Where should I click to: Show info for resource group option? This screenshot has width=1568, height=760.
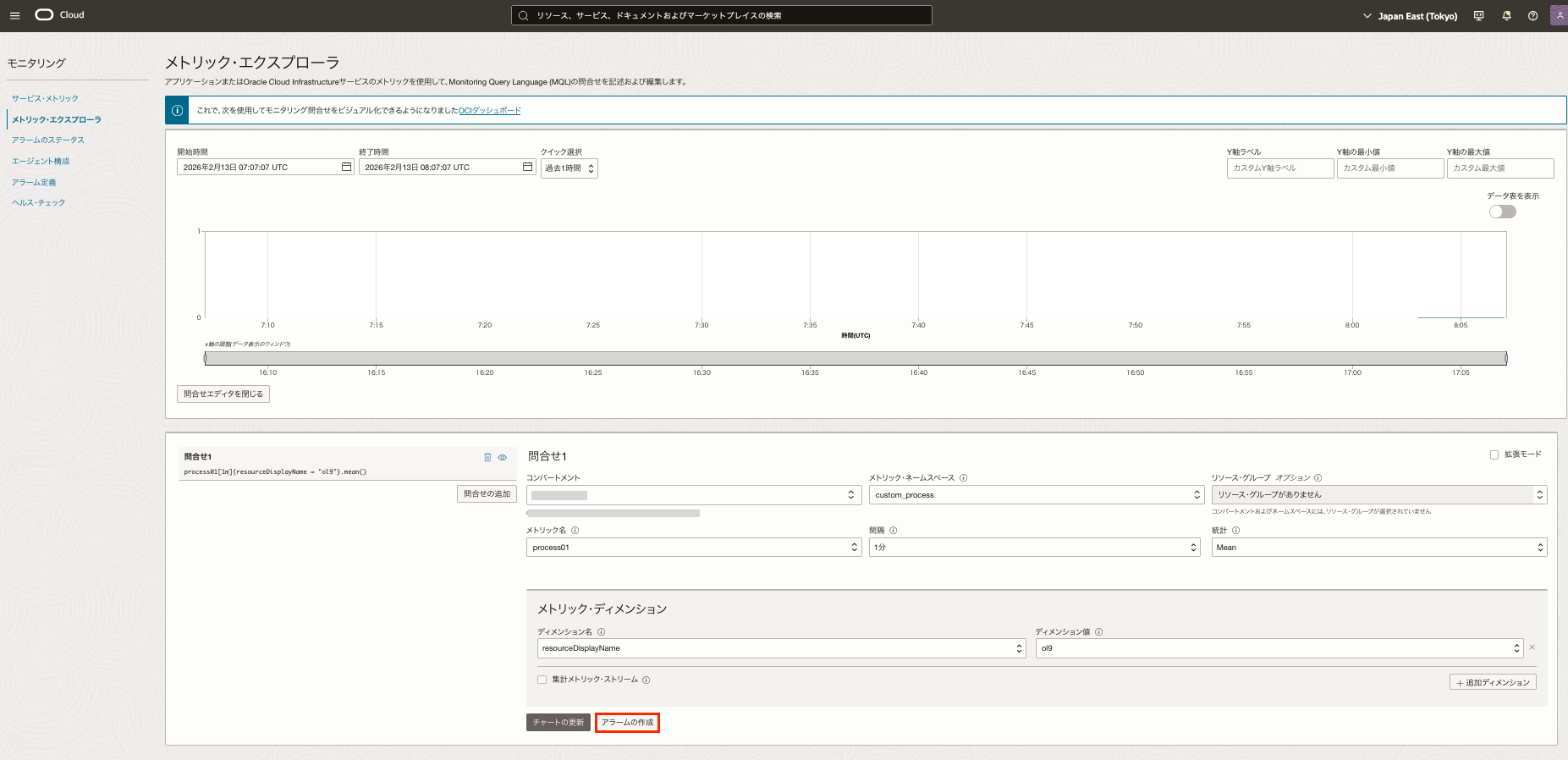pyautogui.click(x=1318, y=478)
